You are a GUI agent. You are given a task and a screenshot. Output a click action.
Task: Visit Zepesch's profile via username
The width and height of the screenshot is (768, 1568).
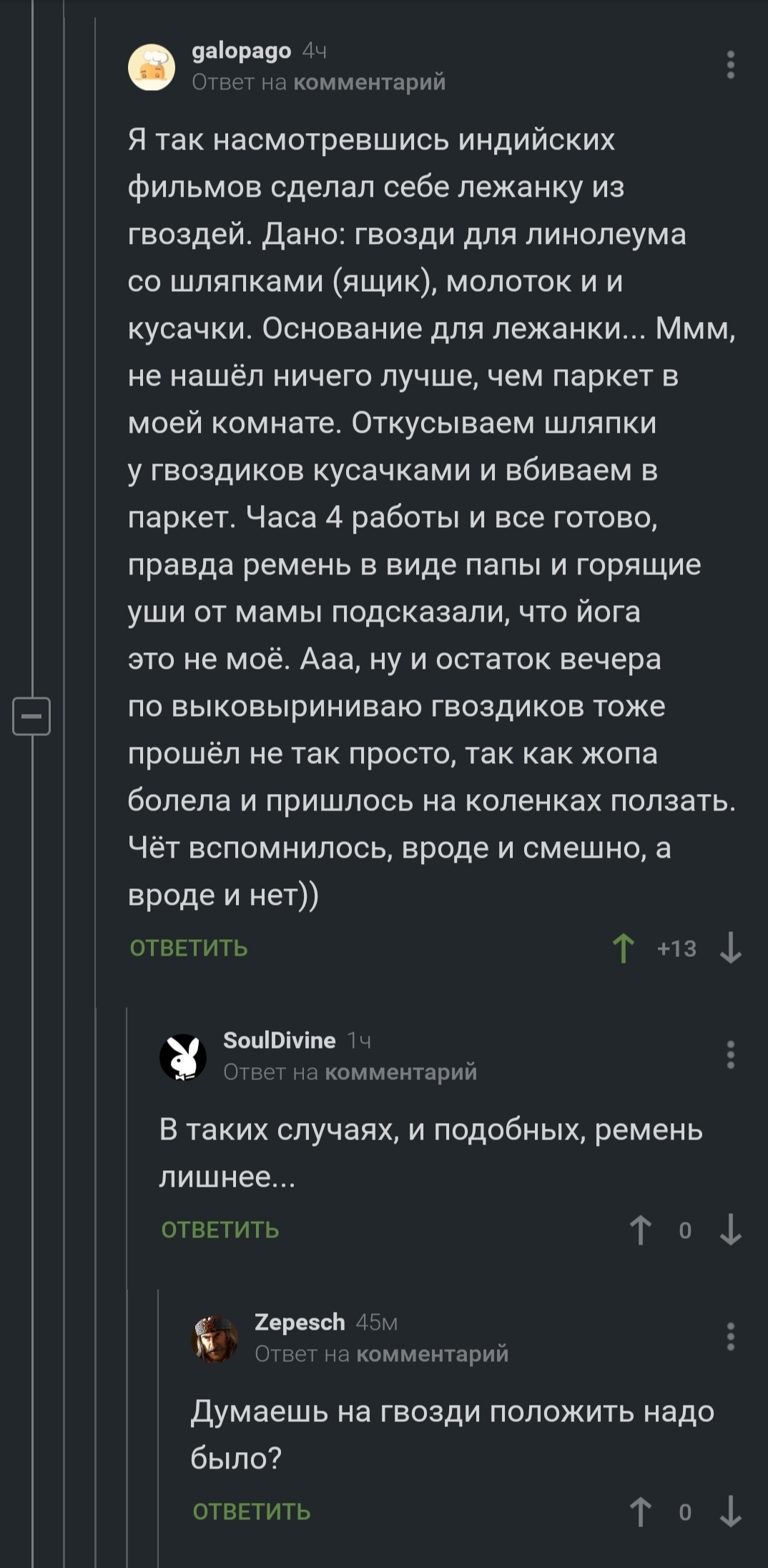coord(300,1322)
